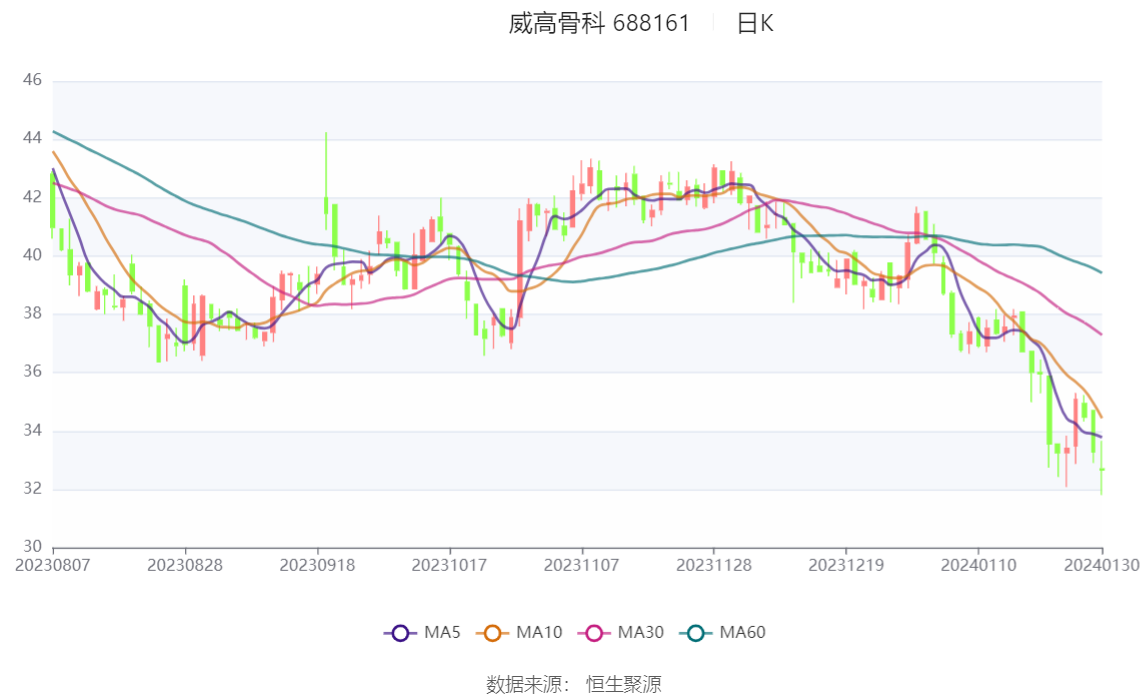Click the y-axis value 42
Screen dimensions: 1148x699
32,196
